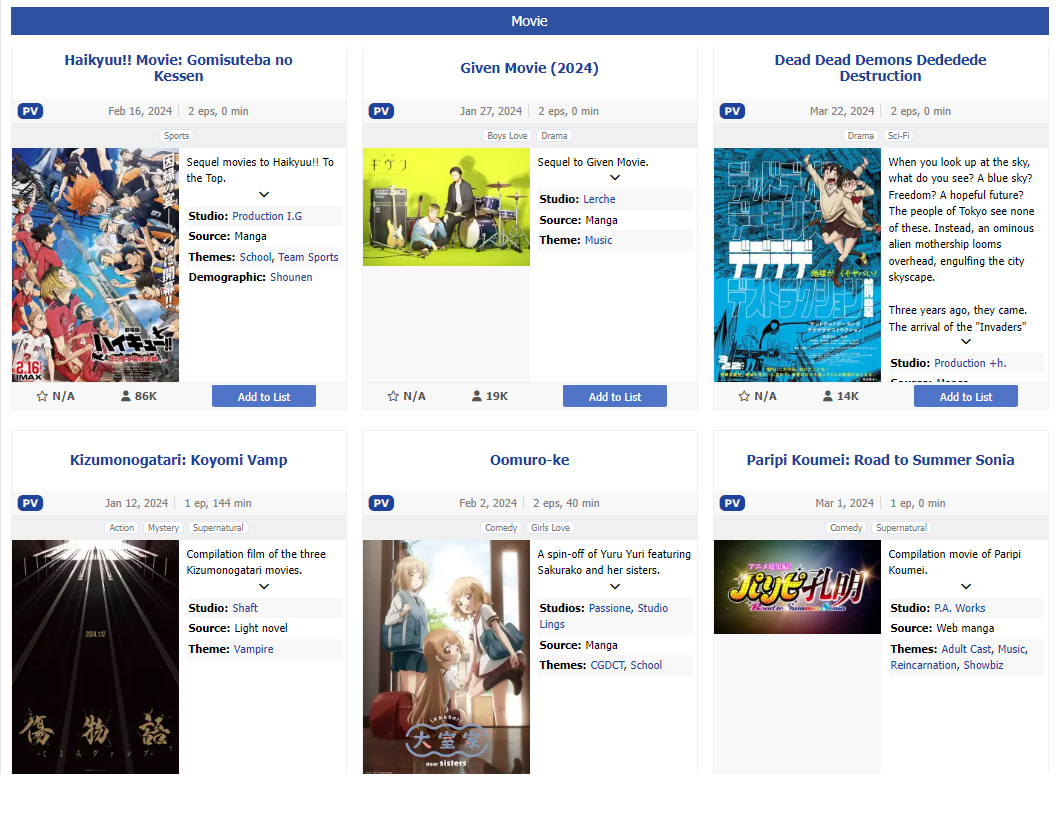Click the members icon showing 14K
Image resolution: width=1058 pixels, height=830 pixels.
pos(827,396)
